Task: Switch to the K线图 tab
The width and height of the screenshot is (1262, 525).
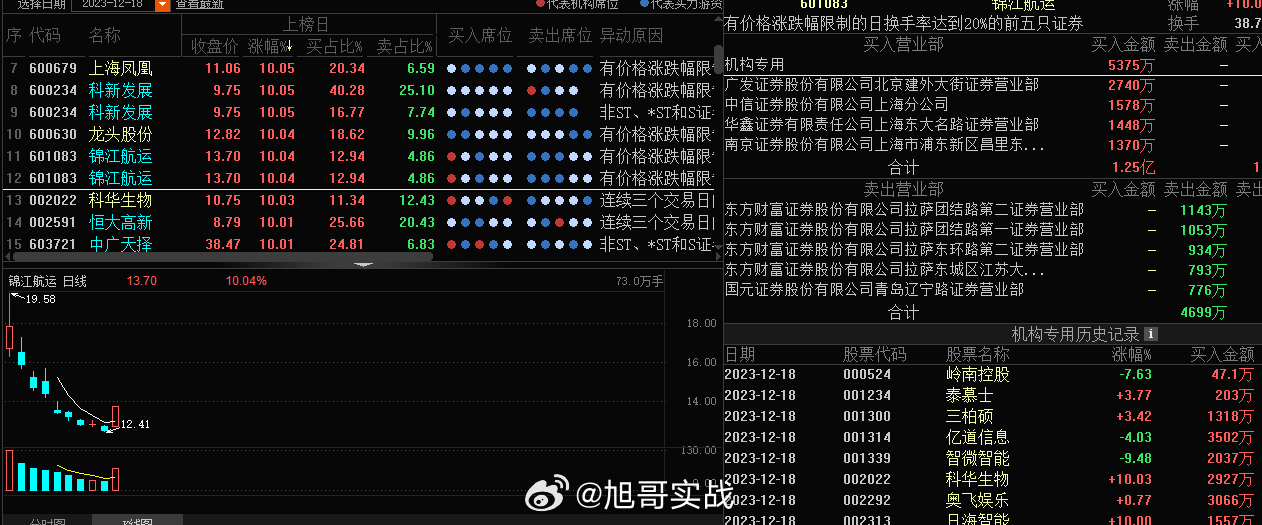Action: (x=136, y=521)
